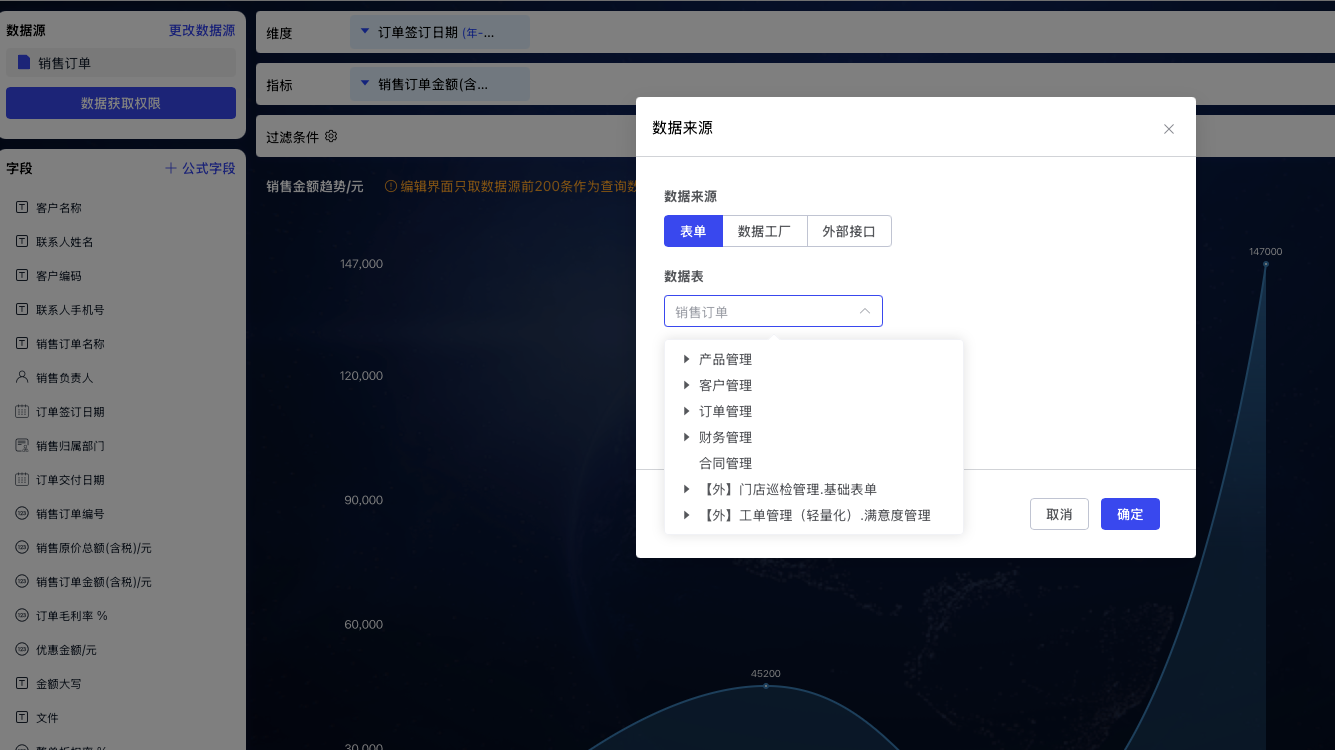Click the department icon for 销售归属部门 field
Viewport: 1335px width, 750px height.
[22, 445]
